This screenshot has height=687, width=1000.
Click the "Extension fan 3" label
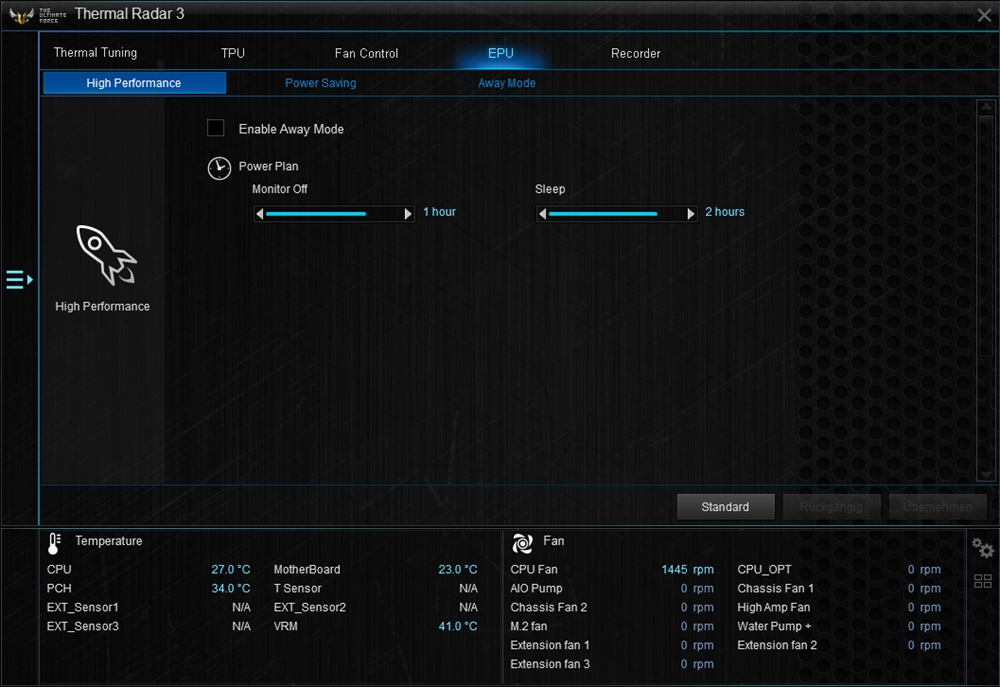550,664
